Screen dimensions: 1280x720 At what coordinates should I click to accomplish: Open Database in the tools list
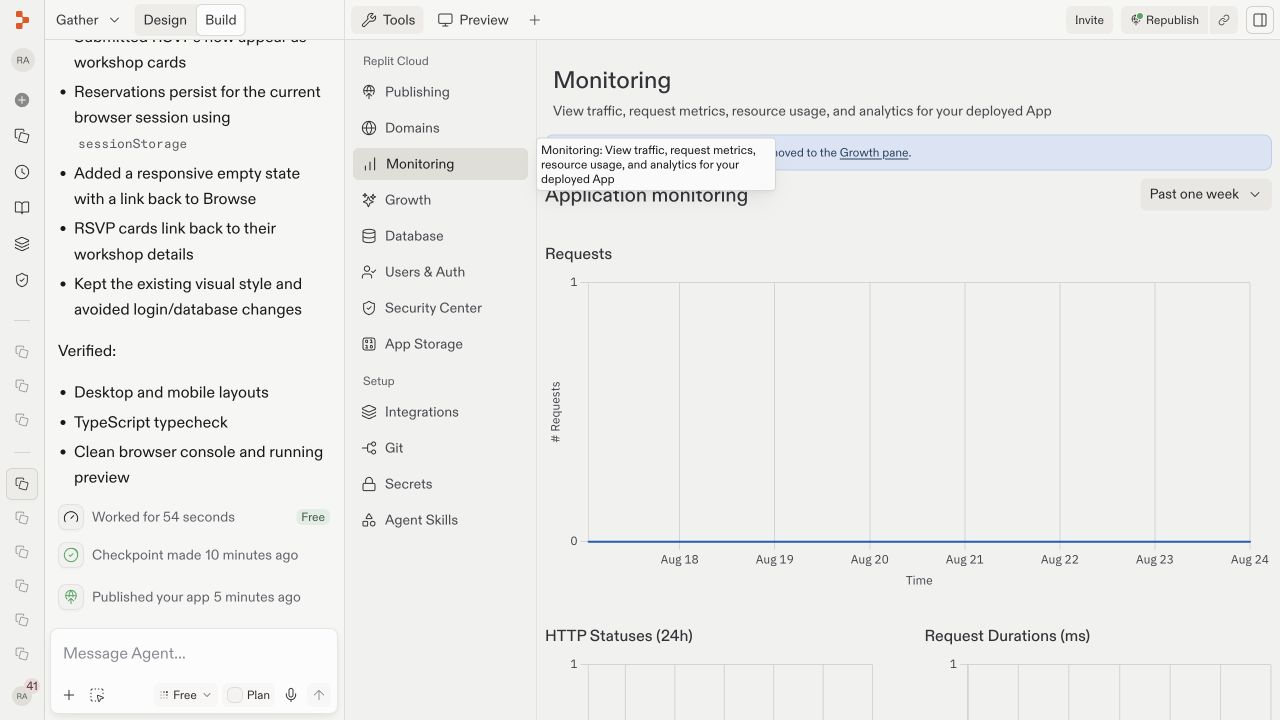440,236
